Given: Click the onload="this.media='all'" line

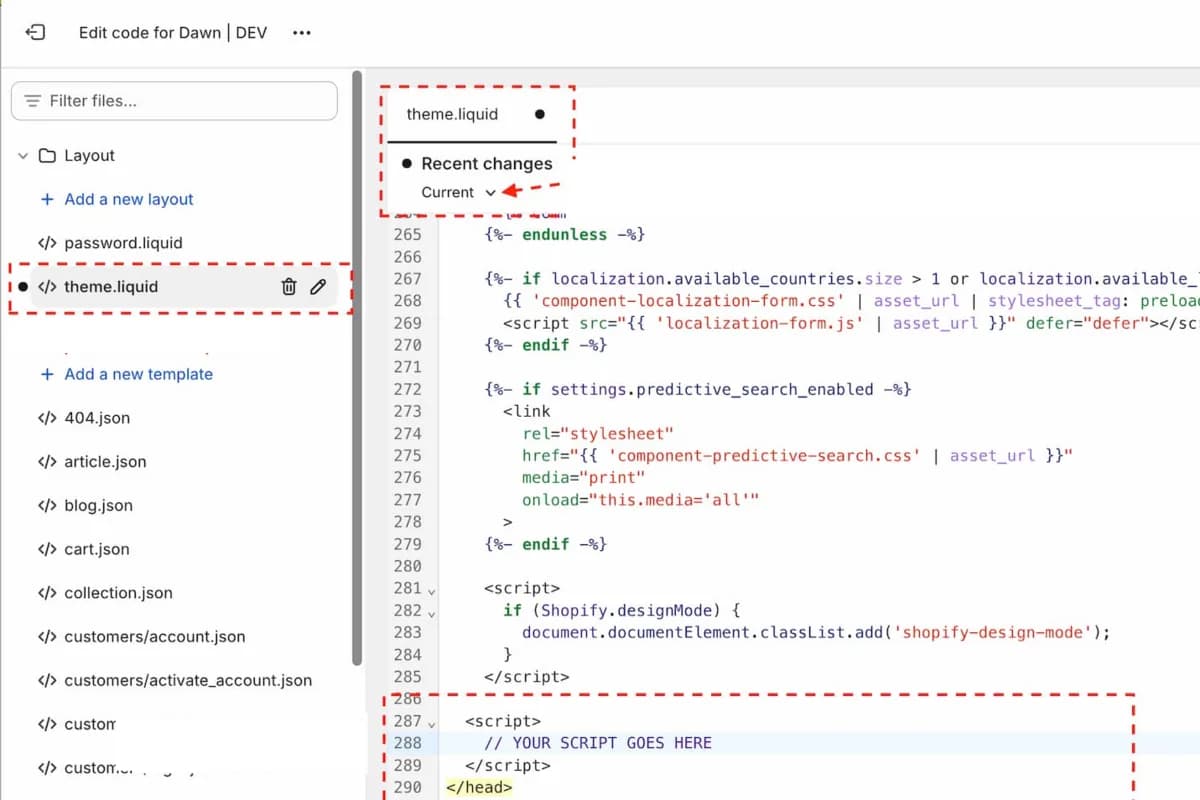Looking at the screenshot, I should (641, 499).
